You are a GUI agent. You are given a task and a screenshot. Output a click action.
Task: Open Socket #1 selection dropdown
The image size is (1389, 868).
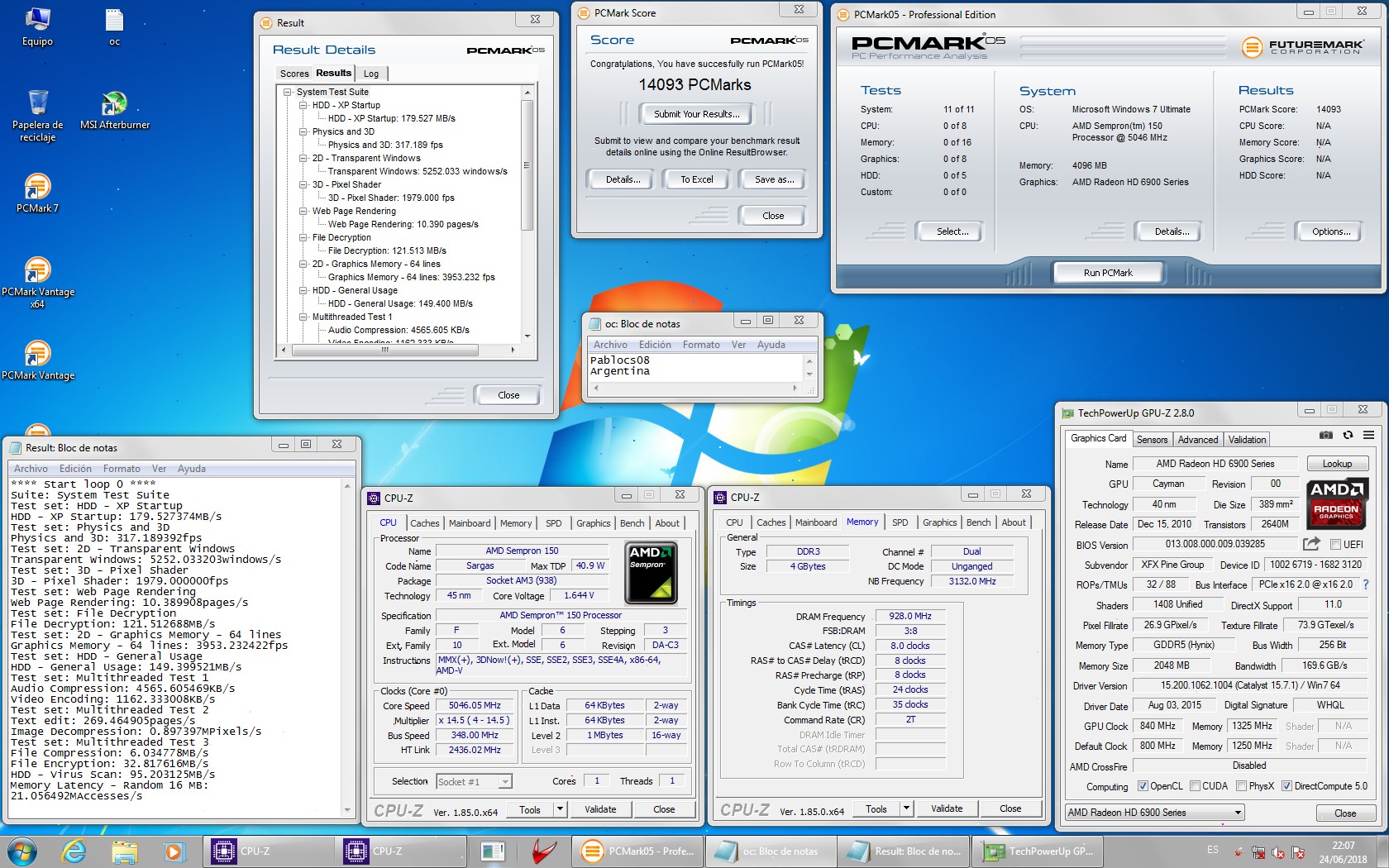[x=474, y=781]
